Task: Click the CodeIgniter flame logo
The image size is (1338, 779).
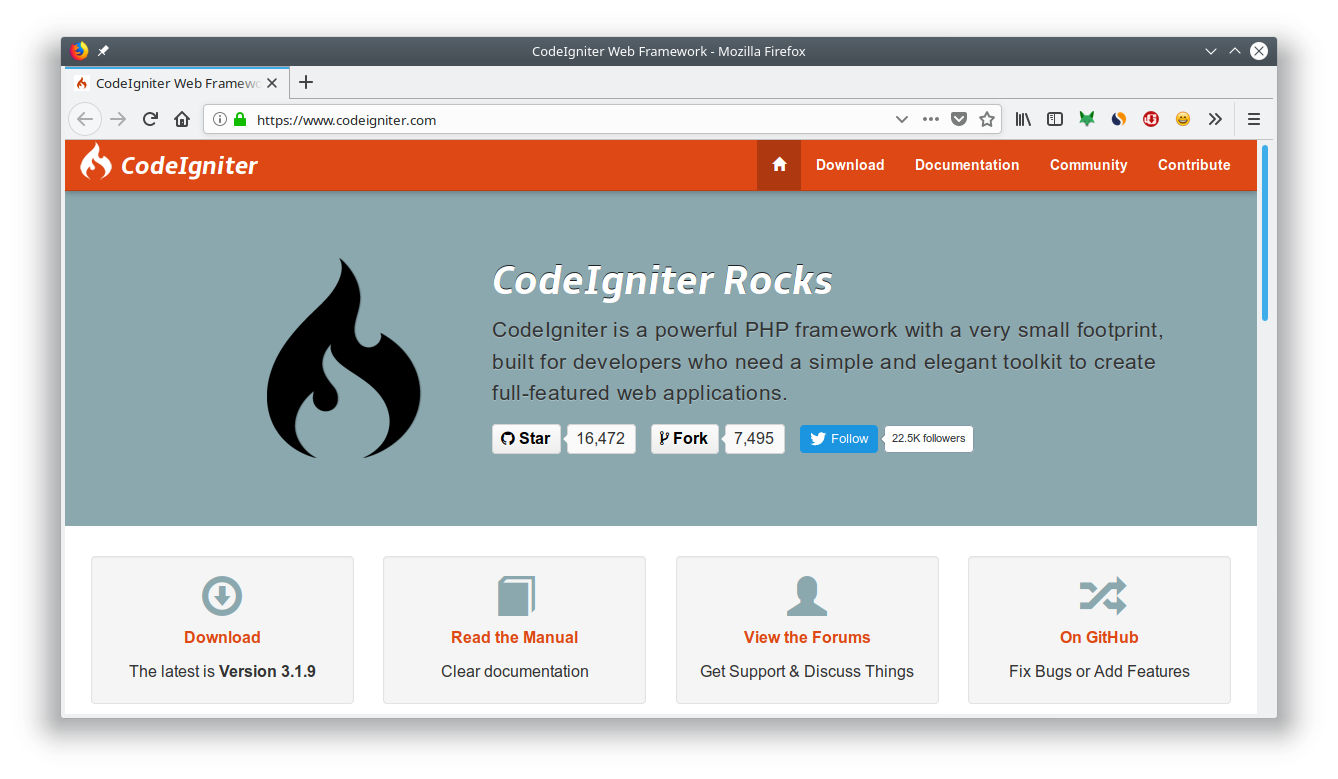Action: coord(95,164)
